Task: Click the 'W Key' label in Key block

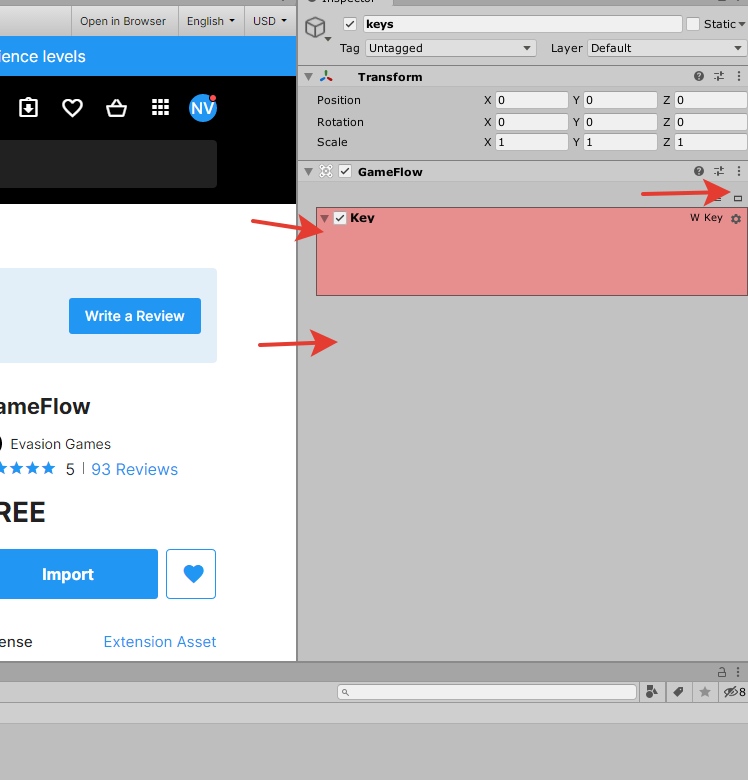Action: [706, 217]
